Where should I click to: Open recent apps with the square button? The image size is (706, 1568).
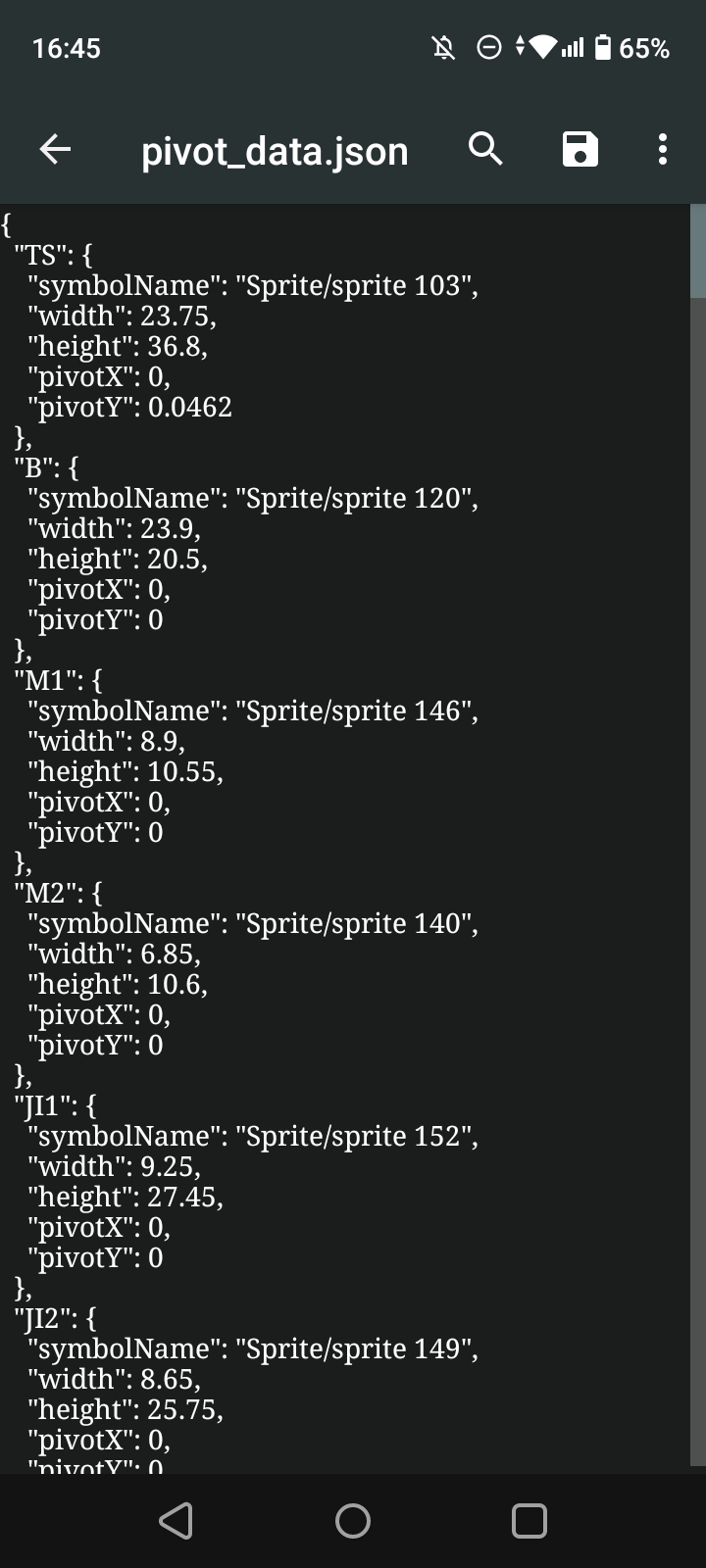point(529,1521)
